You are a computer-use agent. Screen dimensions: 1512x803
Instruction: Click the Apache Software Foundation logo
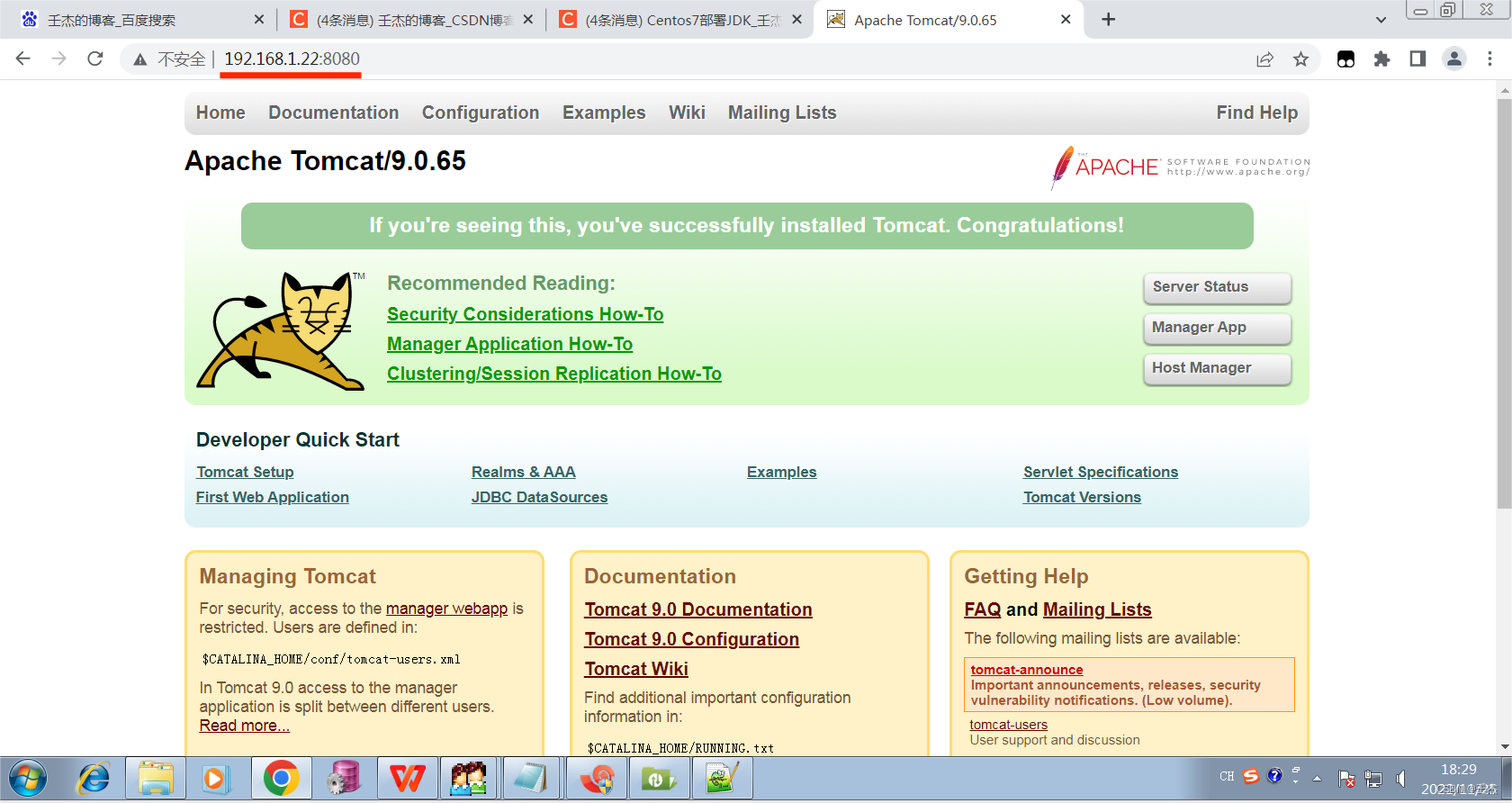(1180, 167)
